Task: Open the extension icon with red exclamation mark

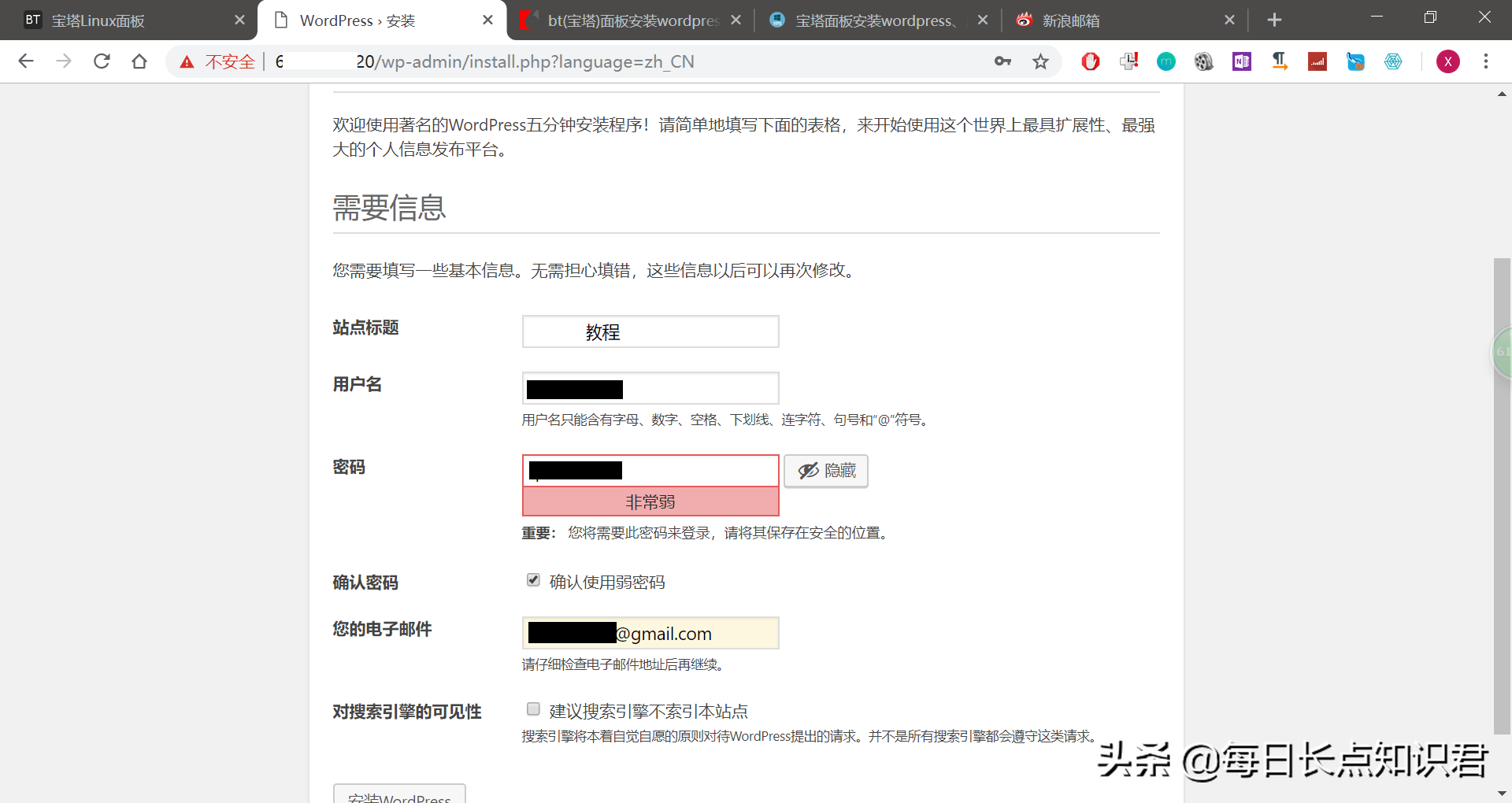Action: pyautogui.click(x=1128, y=61)
